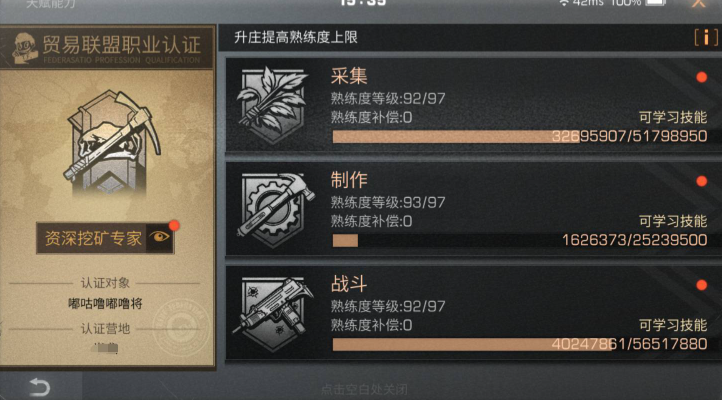Tap the battery indicator in status bar
Viewport: 722px width, 400px height.
[x=656, y=3]
